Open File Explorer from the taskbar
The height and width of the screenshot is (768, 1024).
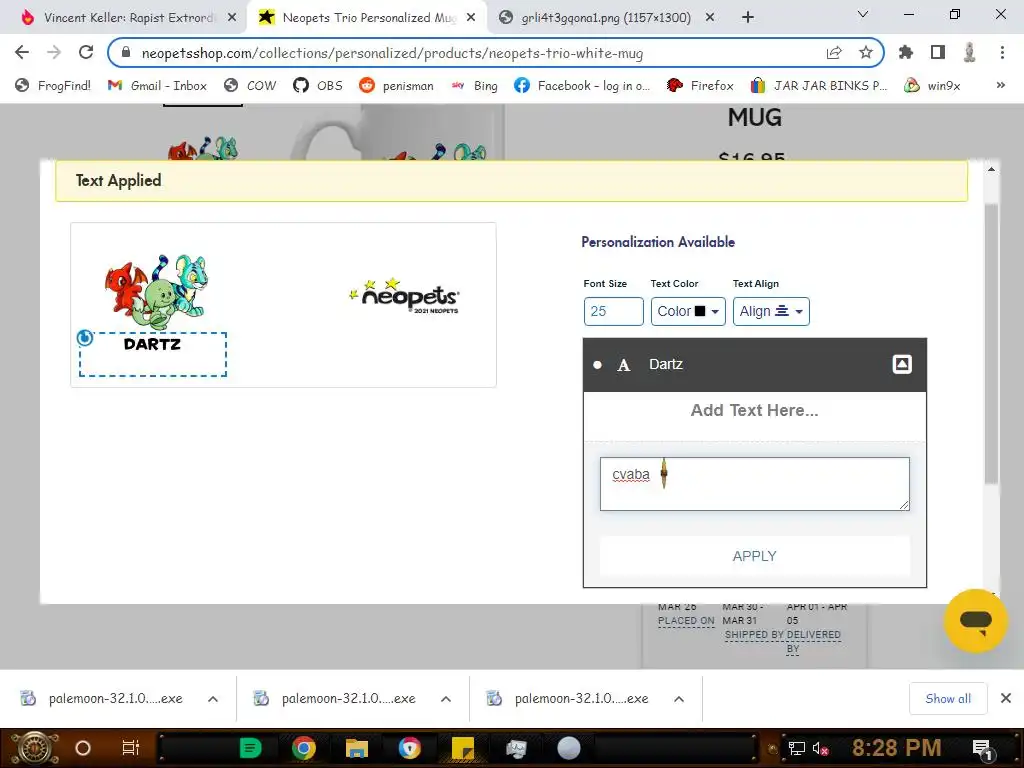(357, 748)
